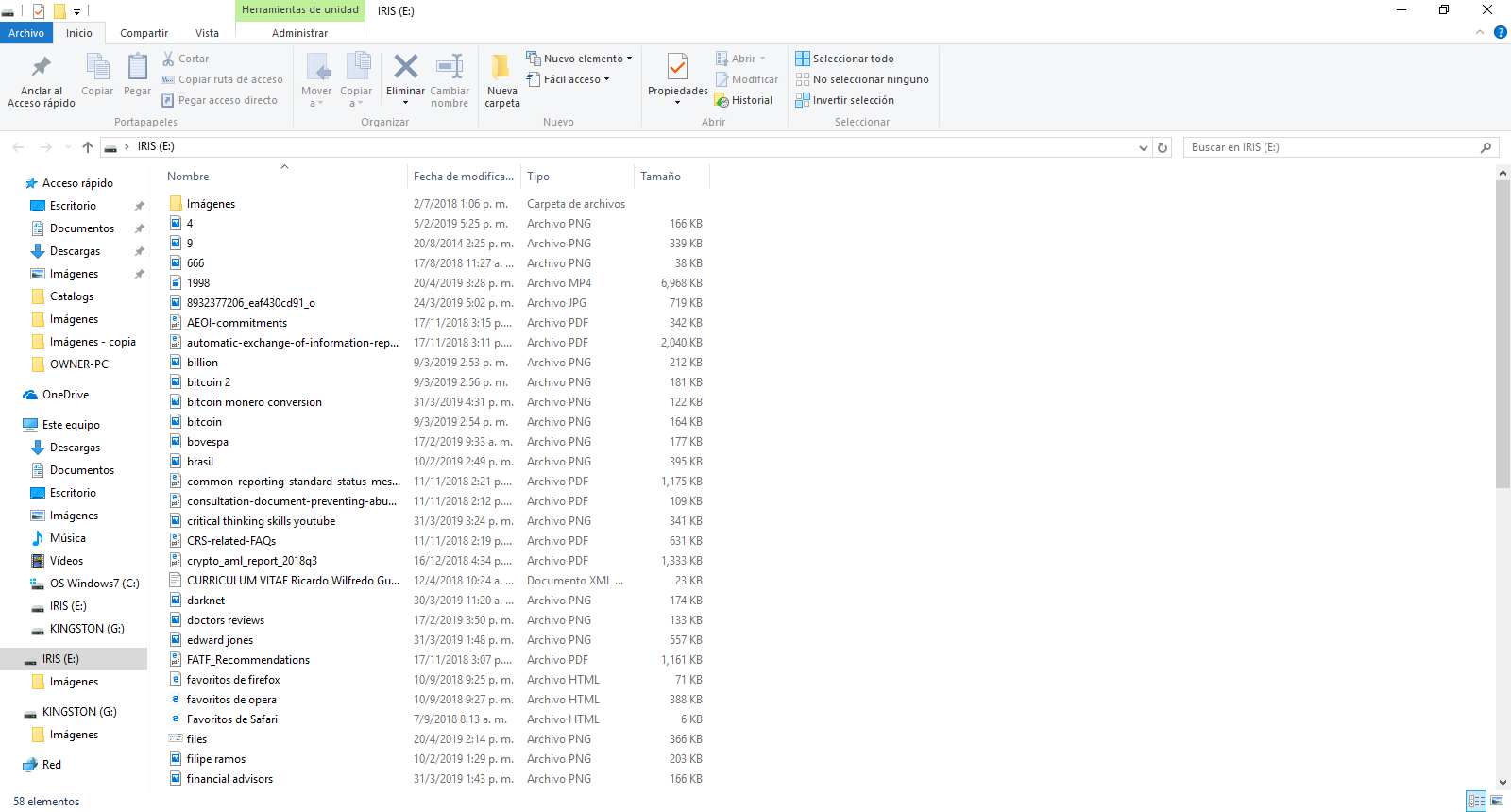Screen dimensions: 1511x812
Task: Select the FATF_Recommendations PDF
Action: tap(248, 660)
